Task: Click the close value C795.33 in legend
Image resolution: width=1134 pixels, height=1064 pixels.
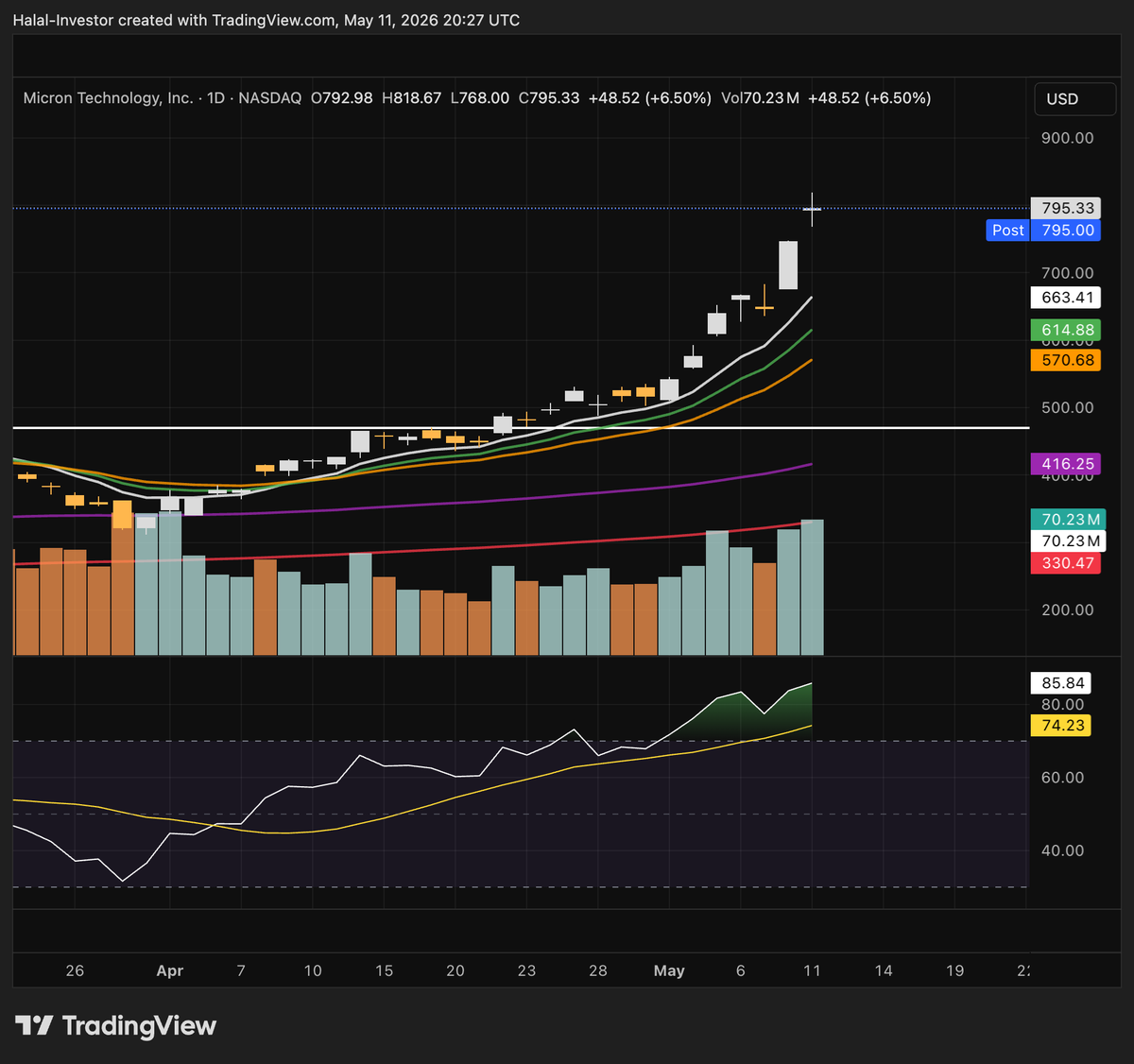Action: (x=549, y=98)
